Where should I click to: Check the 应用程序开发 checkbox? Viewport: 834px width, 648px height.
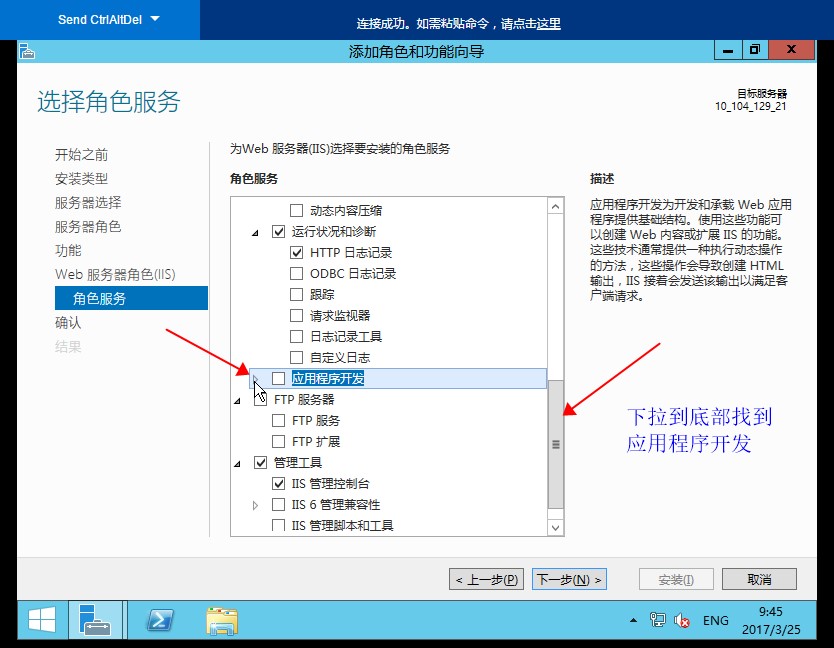coord(278,378)
